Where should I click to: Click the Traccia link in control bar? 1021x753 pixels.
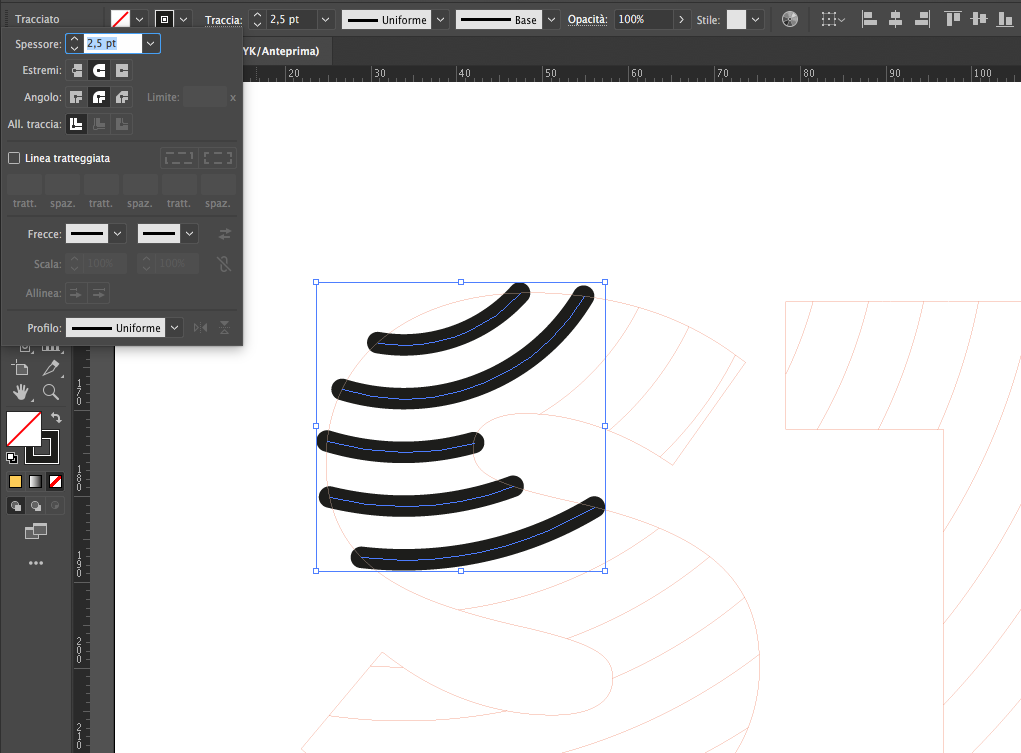click(x=223, y=20)
